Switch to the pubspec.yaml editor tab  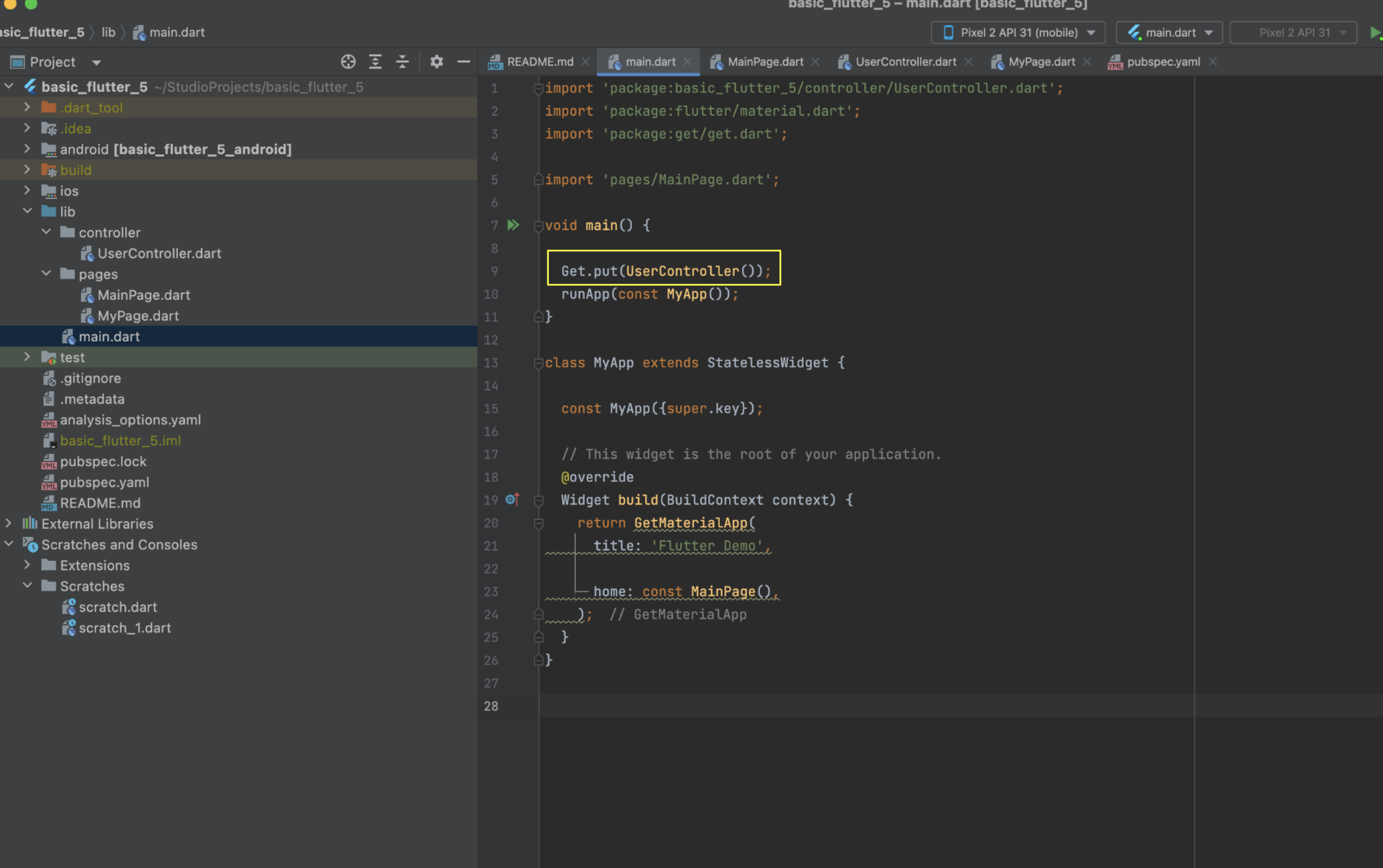click(1163, 62)
